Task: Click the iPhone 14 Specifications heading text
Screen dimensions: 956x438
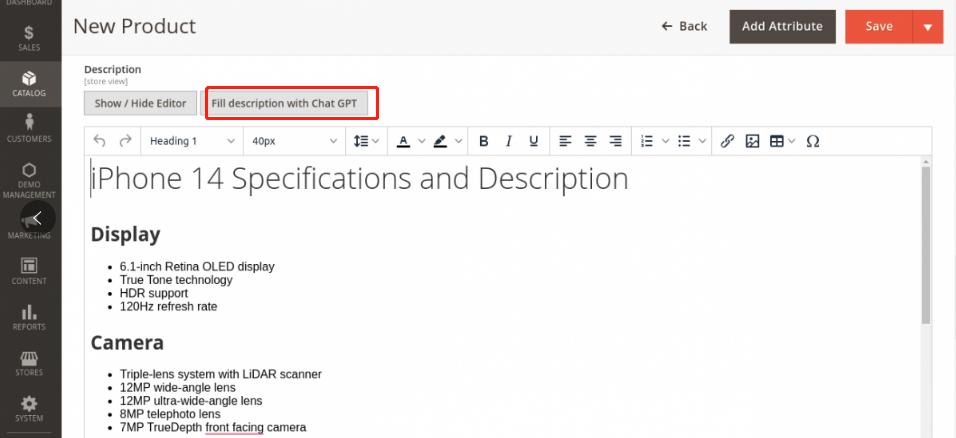Action: click(360, 179)
